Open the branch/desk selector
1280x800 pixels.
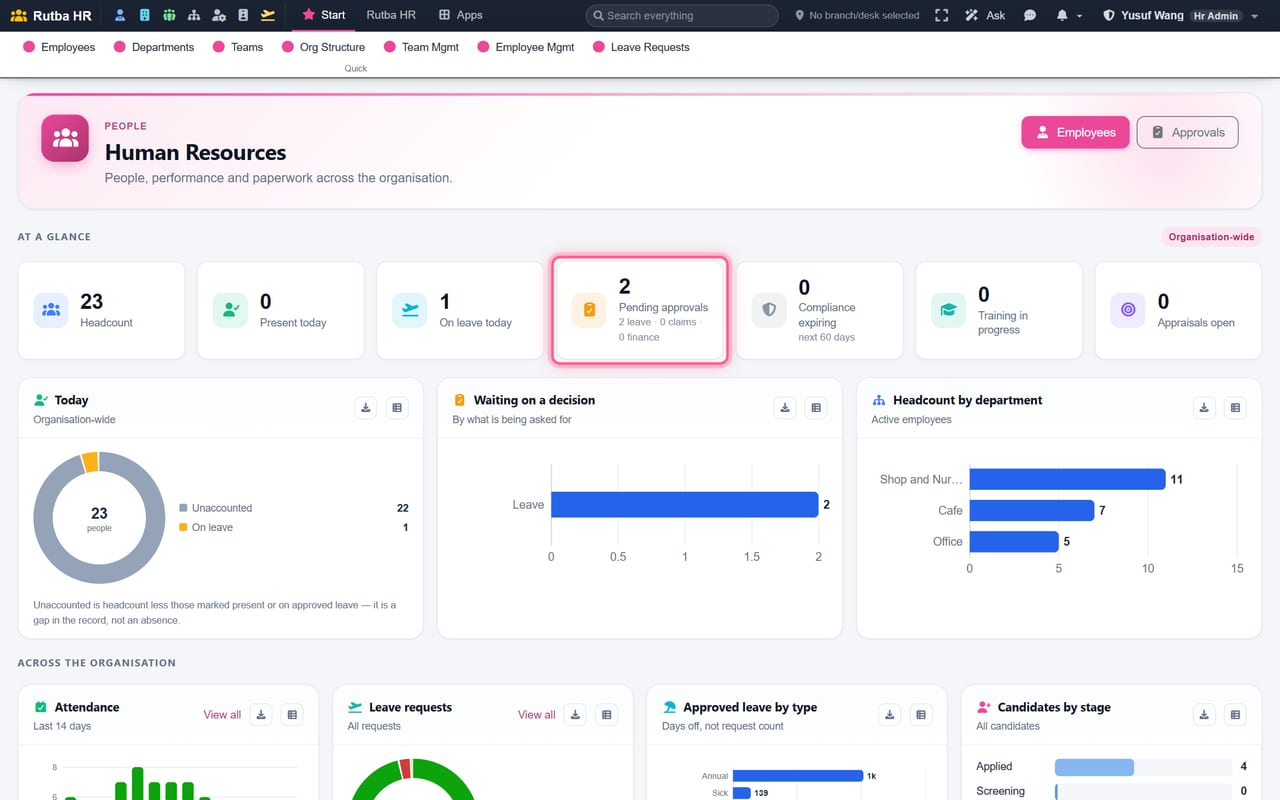pyautogui.click(x=857, y=15)
